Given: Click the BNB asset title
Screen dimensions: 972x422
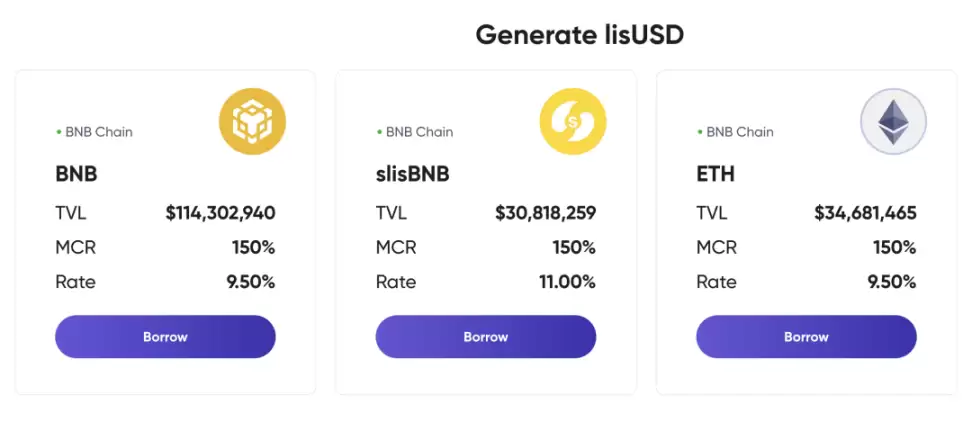Looking at the screenshot, I should (76, 174).
